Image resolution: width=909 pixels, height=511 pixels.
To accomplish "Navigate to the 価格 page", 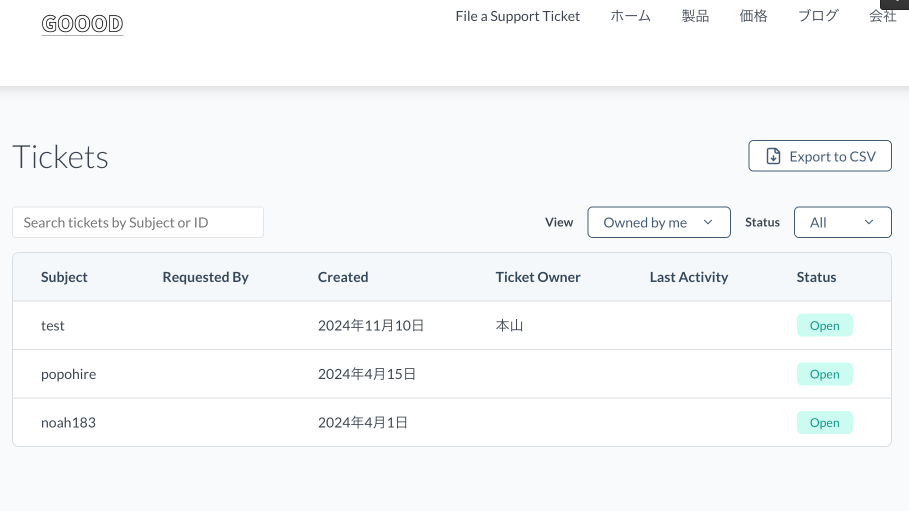I will 753,16.
